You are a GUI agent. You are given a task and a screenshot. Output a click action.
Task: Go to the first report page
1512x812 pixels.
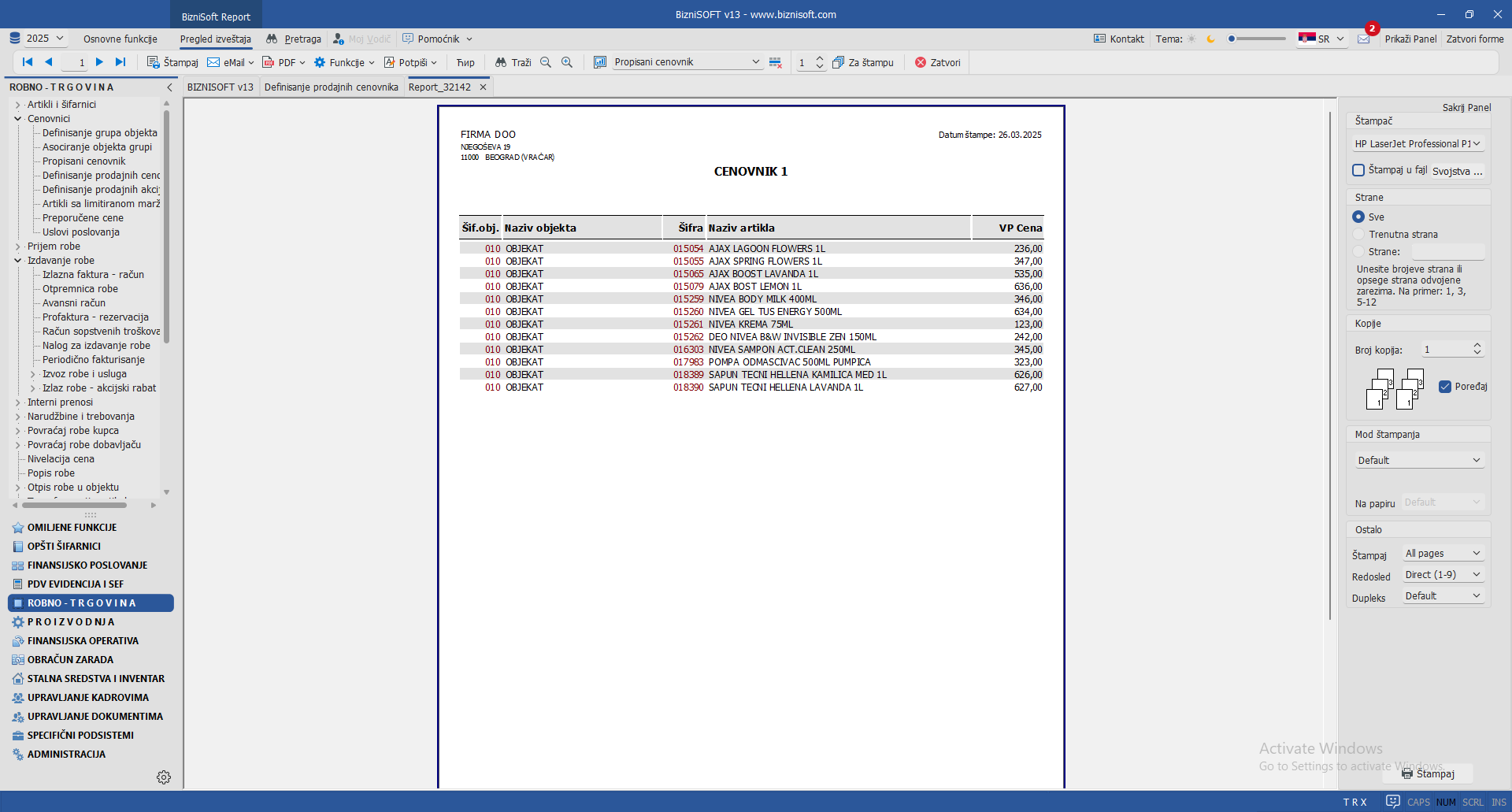[28, 62]
